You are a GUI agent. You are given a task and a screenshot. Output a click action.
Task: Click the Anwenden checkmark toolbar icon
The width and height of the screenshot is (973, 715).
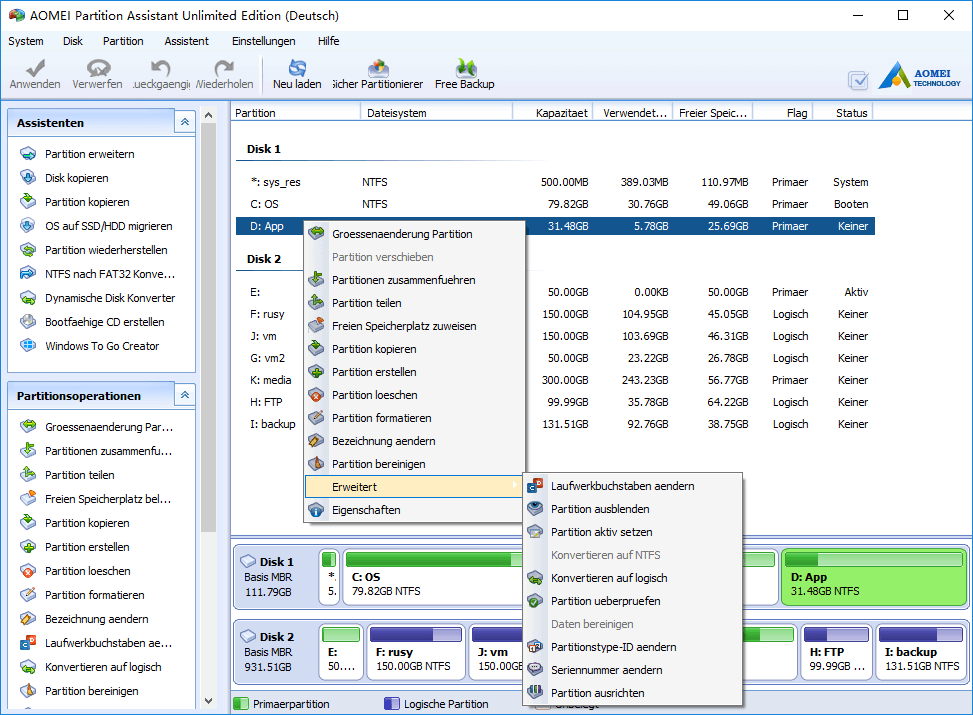(x=35, y=67)
